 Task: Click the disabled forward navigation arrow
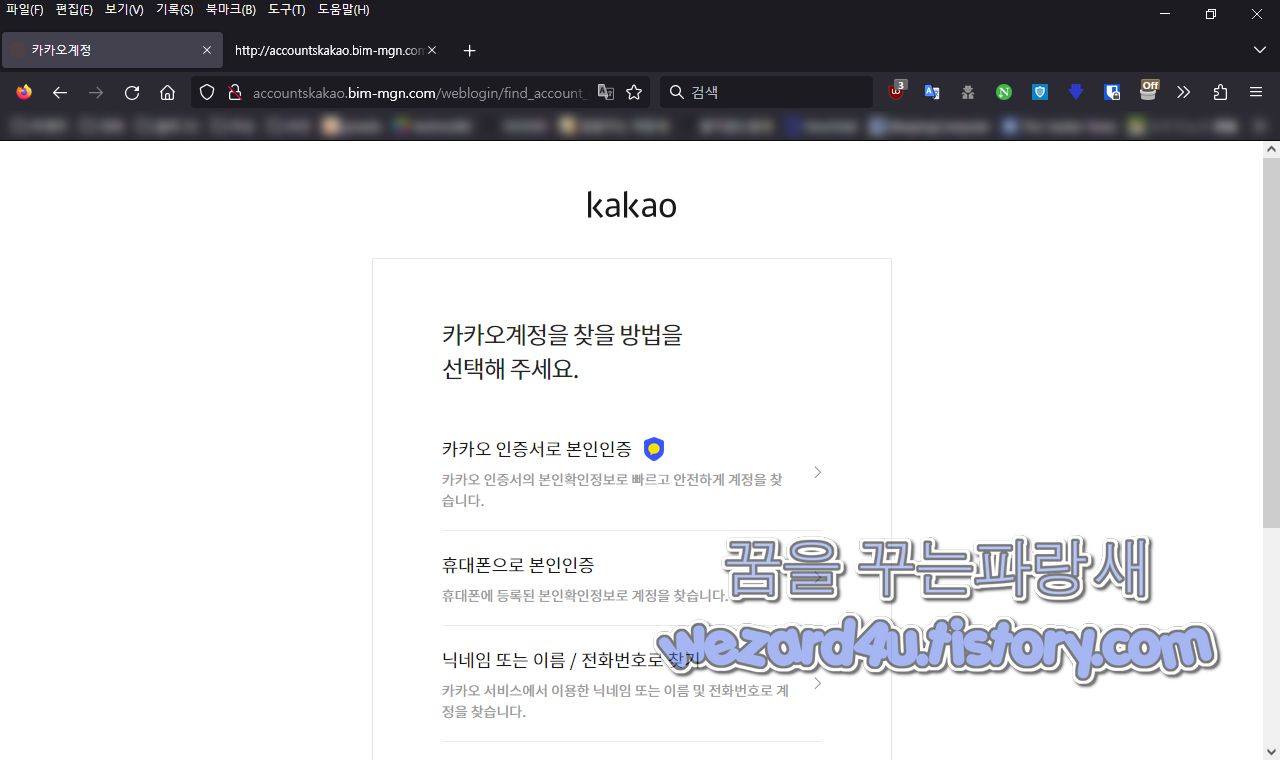coord(96,92)
